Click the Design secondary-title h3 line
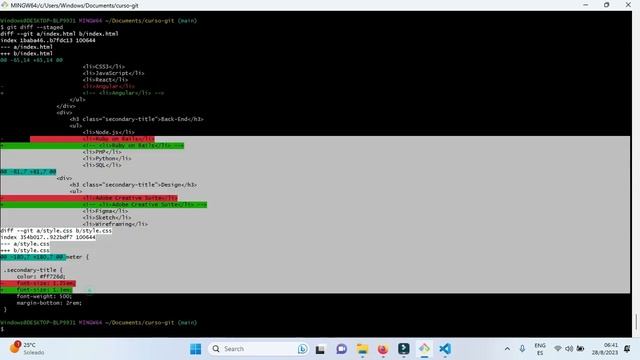This screenshot has height=360, width=640. (133, 184)
